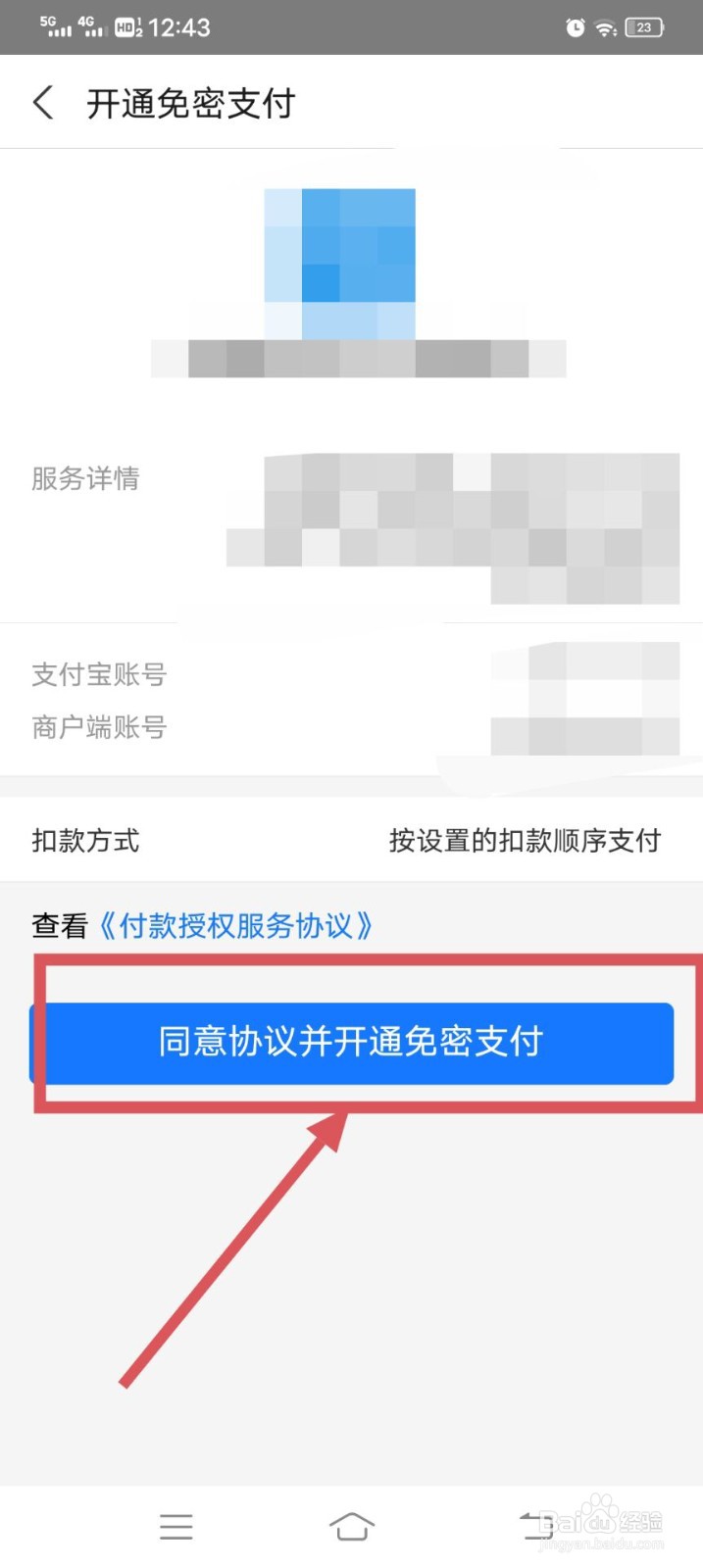Tap the back arrow in header

(x=43, y=102)
